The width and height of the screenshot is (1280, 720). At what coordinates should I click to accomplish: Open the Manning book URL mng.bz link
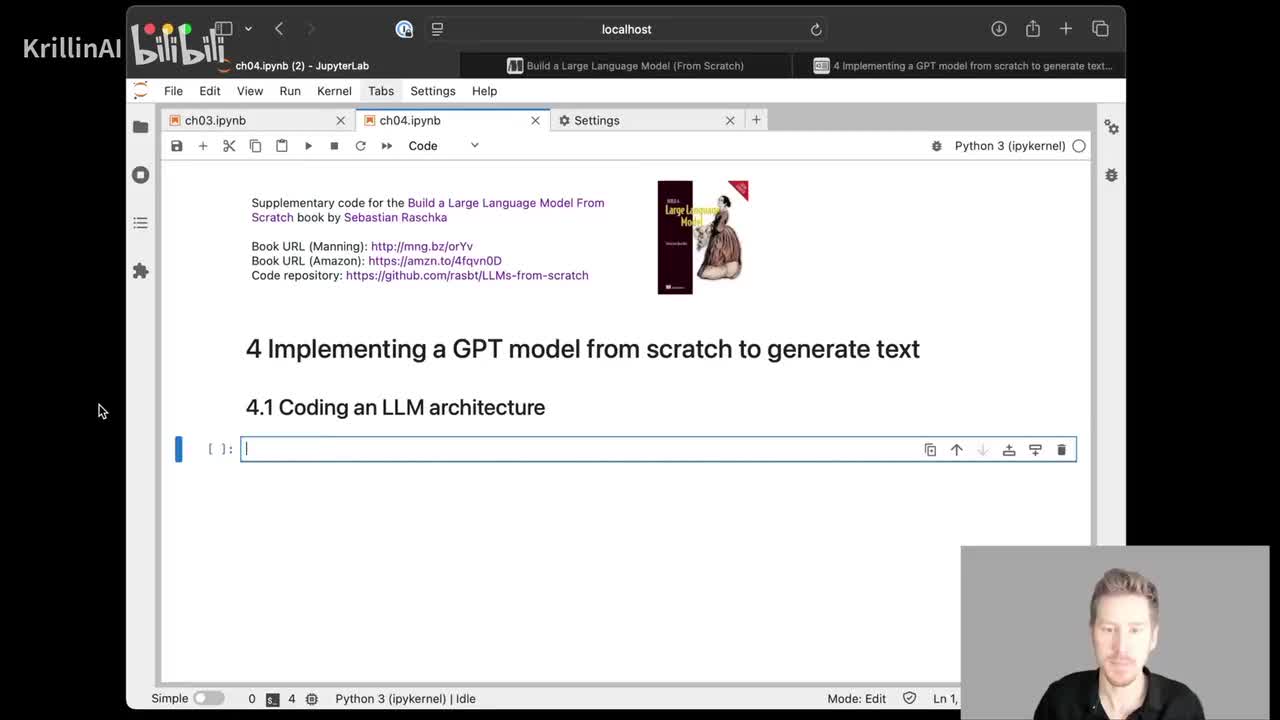(422, 246)
